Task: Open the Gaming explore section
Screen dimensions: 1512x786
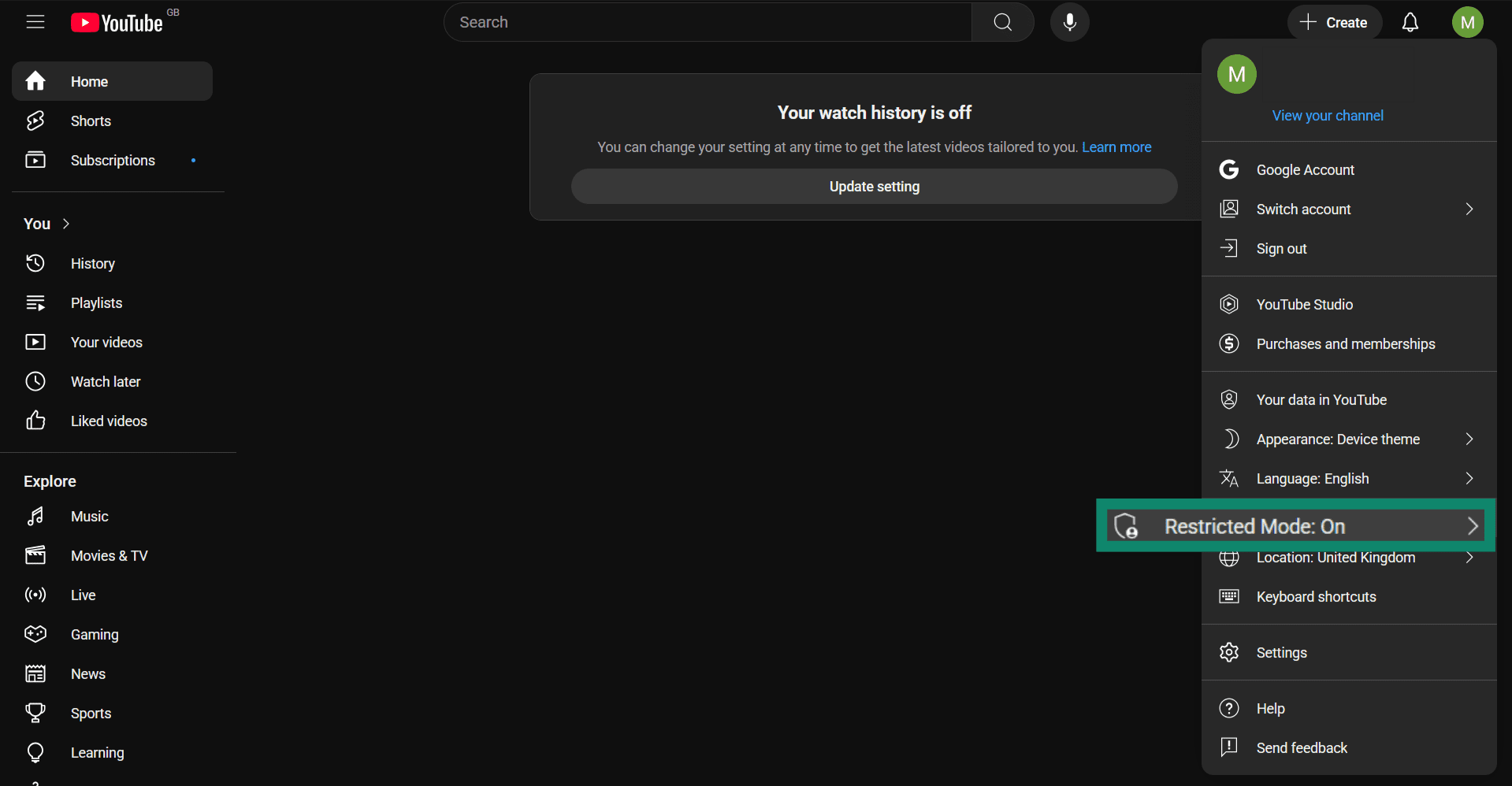Action: point(94,634)
